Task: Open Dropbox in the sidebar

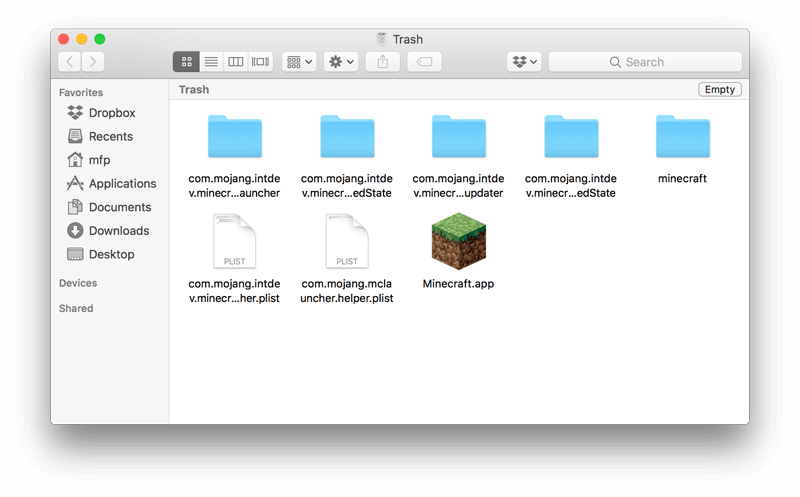Action: pos(110,113)
